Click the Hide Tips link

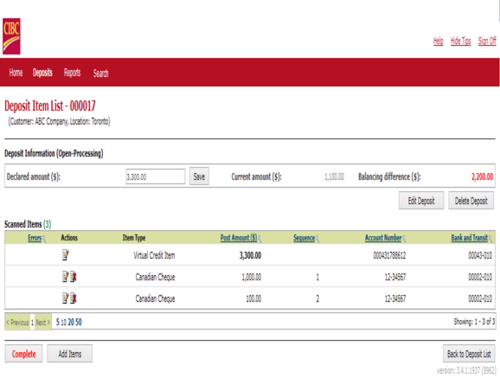click(x=461, y=41)
